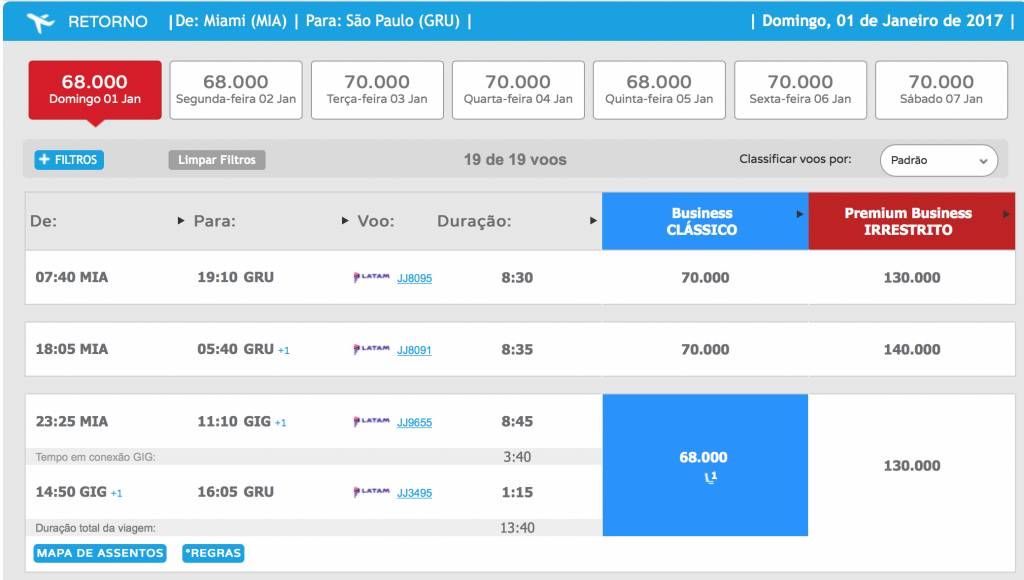The image size is (1024, 580).
Task: Choose 140.000 Premium fare for the 18:05 flight
Action: pyautogui.click(x=912, y=349)
